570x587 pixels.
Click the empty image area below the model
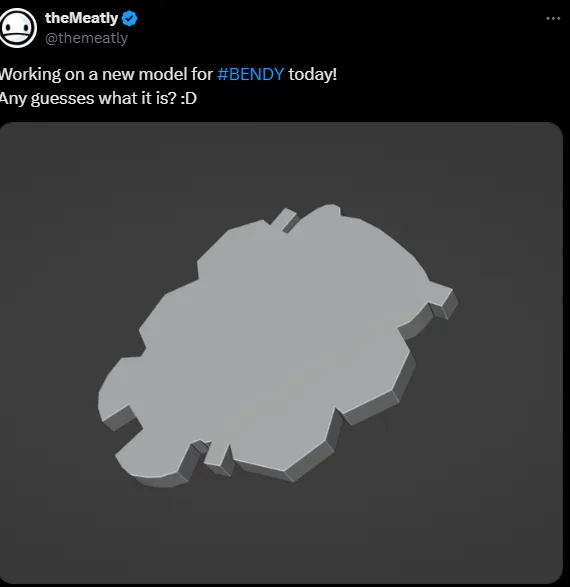281,535
